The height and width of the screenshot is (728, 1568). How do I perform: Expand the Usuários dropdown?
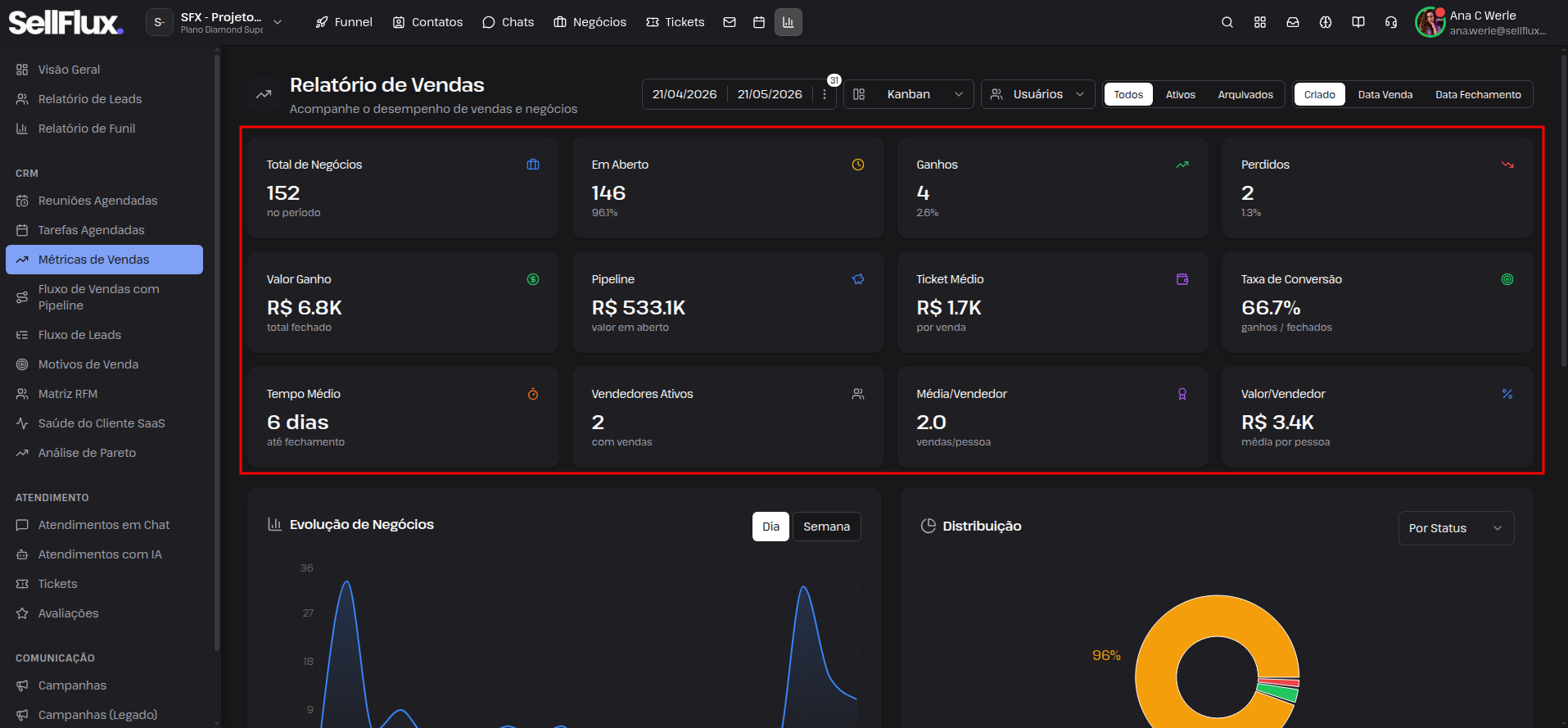(1038, 94)
